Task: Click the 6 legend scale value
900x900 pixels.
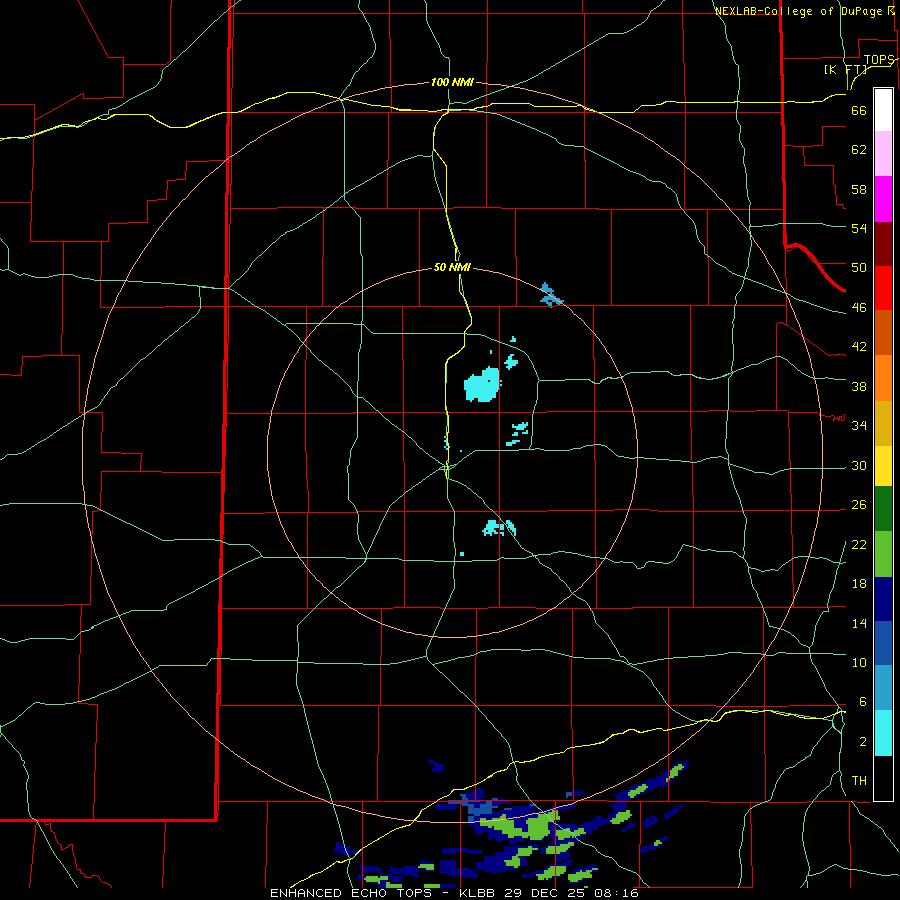Action: (x=862, y=701)
